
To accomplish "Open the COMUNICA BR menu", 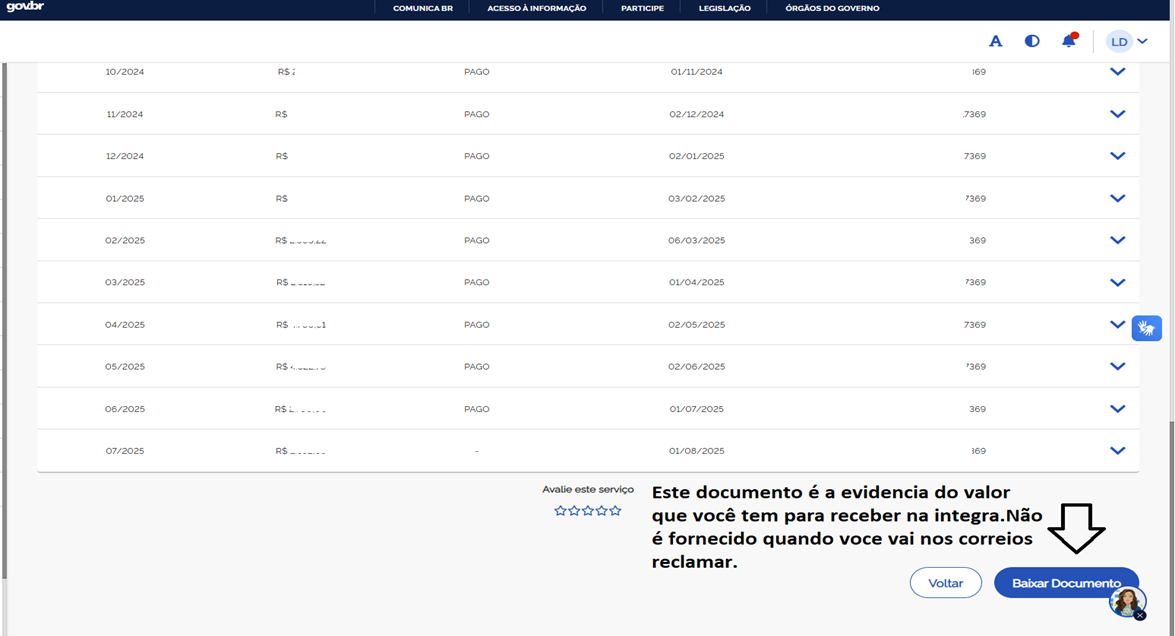I will click(423, 8).
